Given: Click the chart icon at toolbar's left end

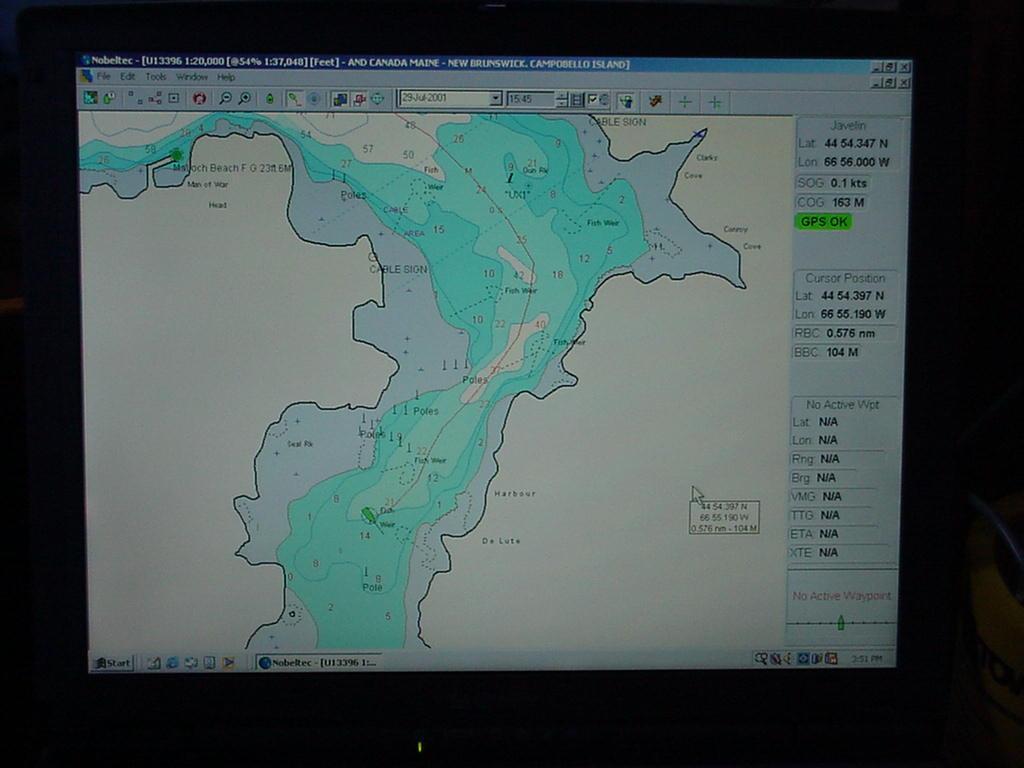Looking at the screenshot, I should click(x=90, y=98).
